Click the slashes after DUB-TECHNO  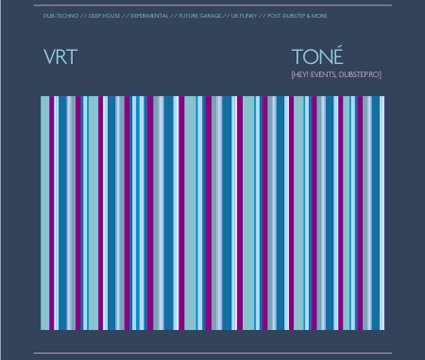(84, 16)
